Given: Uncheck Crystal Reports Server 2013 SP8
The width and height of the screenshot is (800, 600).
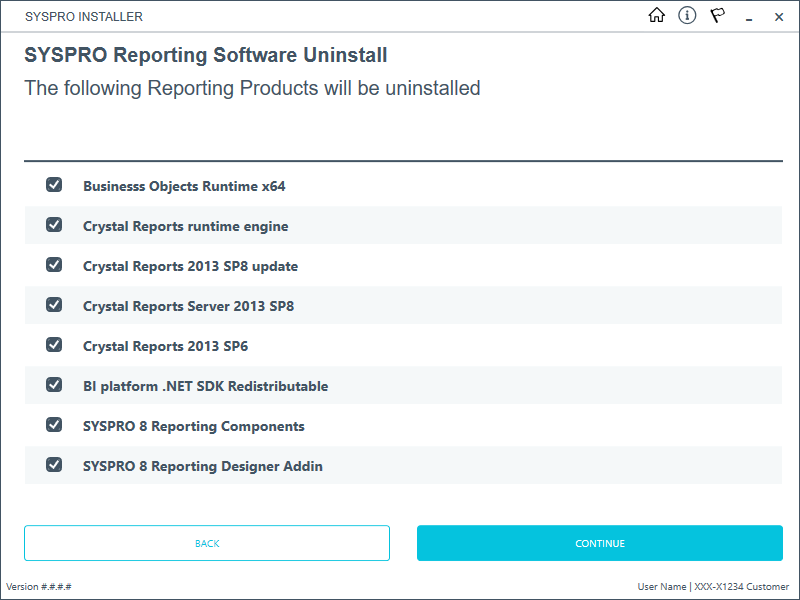Looking at the screenshot, I should coord(54,305).
